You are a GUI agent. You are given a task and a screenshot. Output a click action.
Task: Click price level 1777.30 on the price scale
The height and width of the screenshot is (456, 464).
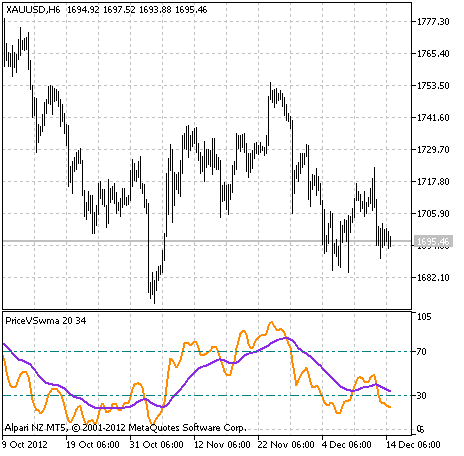click(433, 22)
